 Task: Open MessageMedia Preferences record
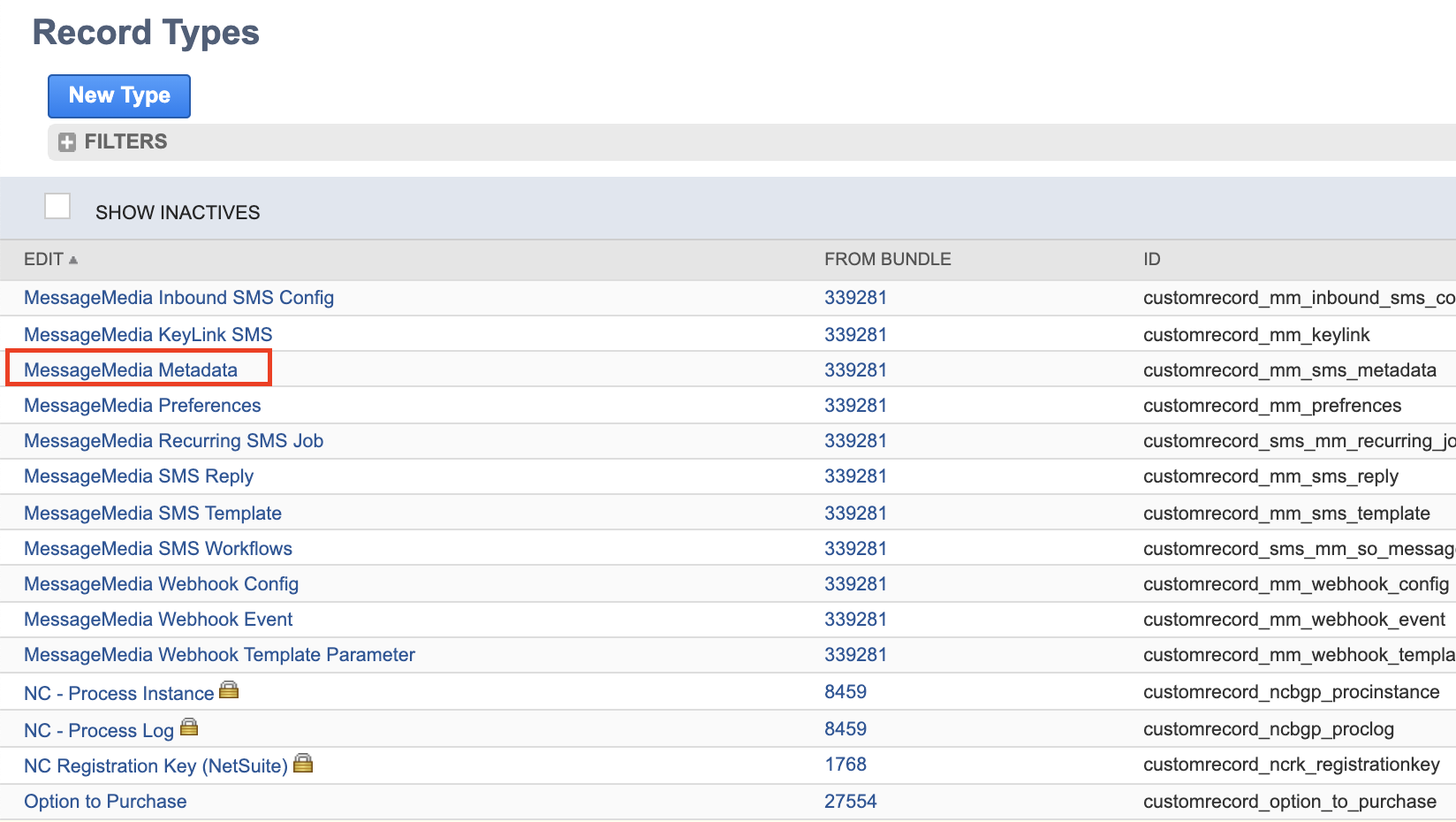coord(142,405)
